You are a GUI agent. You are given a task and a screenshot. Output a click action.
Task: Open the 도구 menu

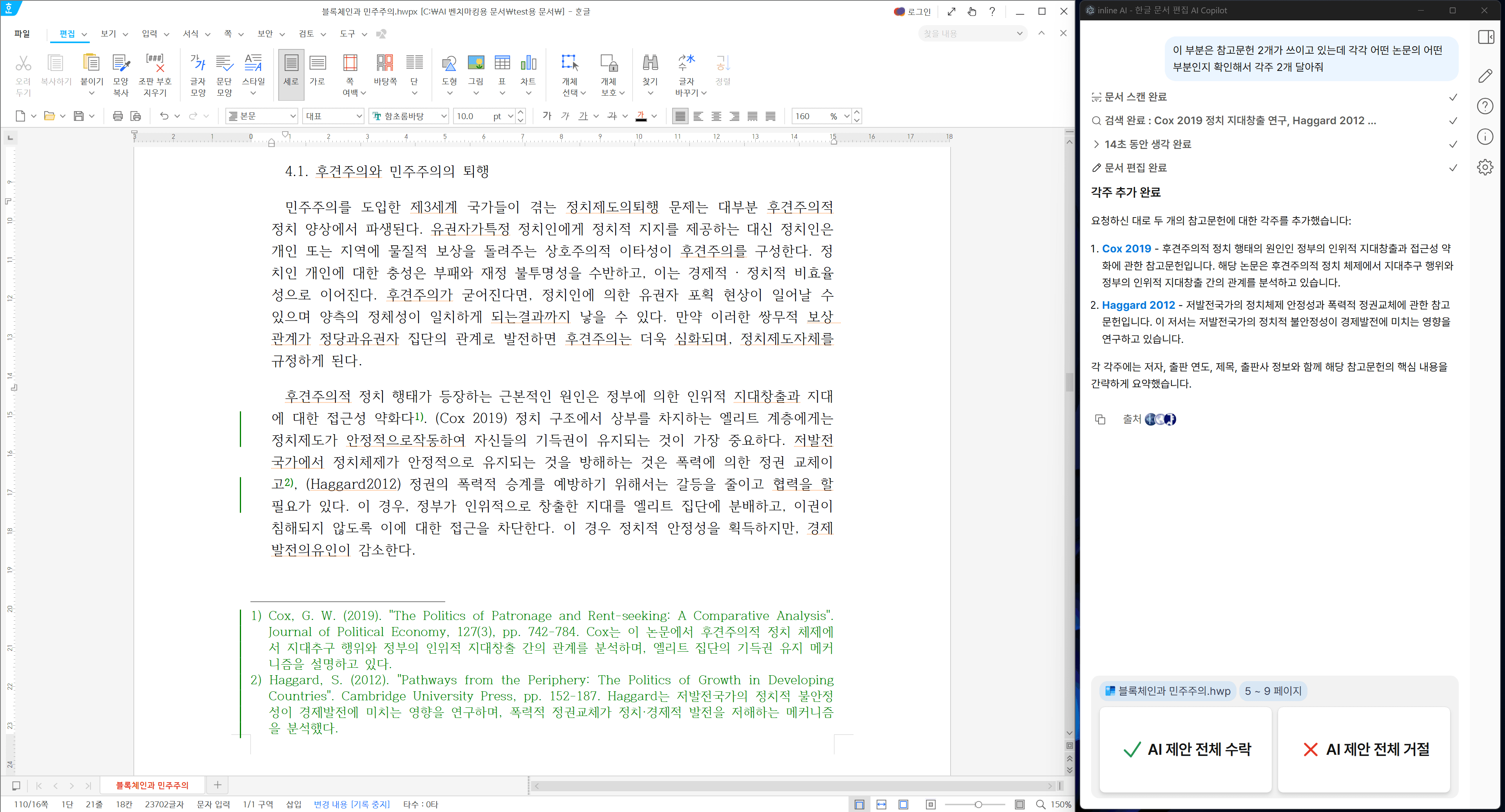click(348, 34)
